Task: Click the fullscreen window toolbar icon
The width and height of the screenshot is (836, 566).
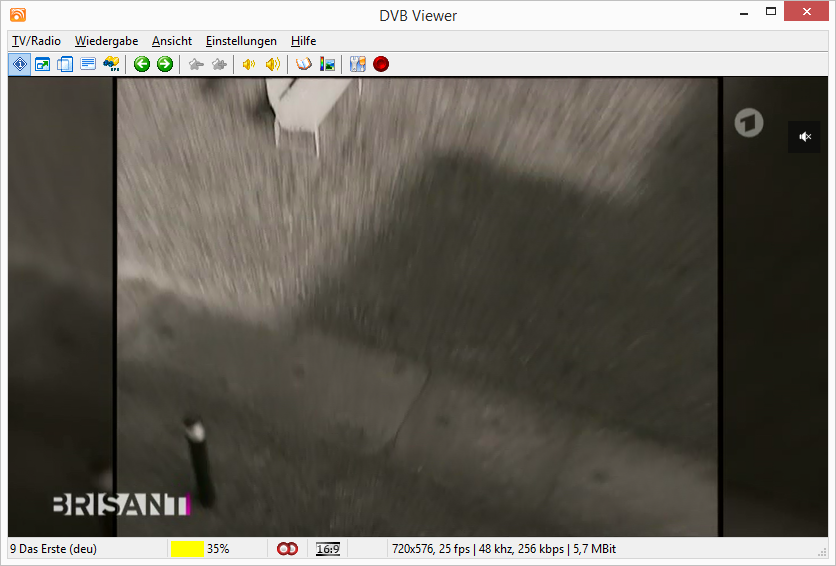Action: click(x=42, y=64)
